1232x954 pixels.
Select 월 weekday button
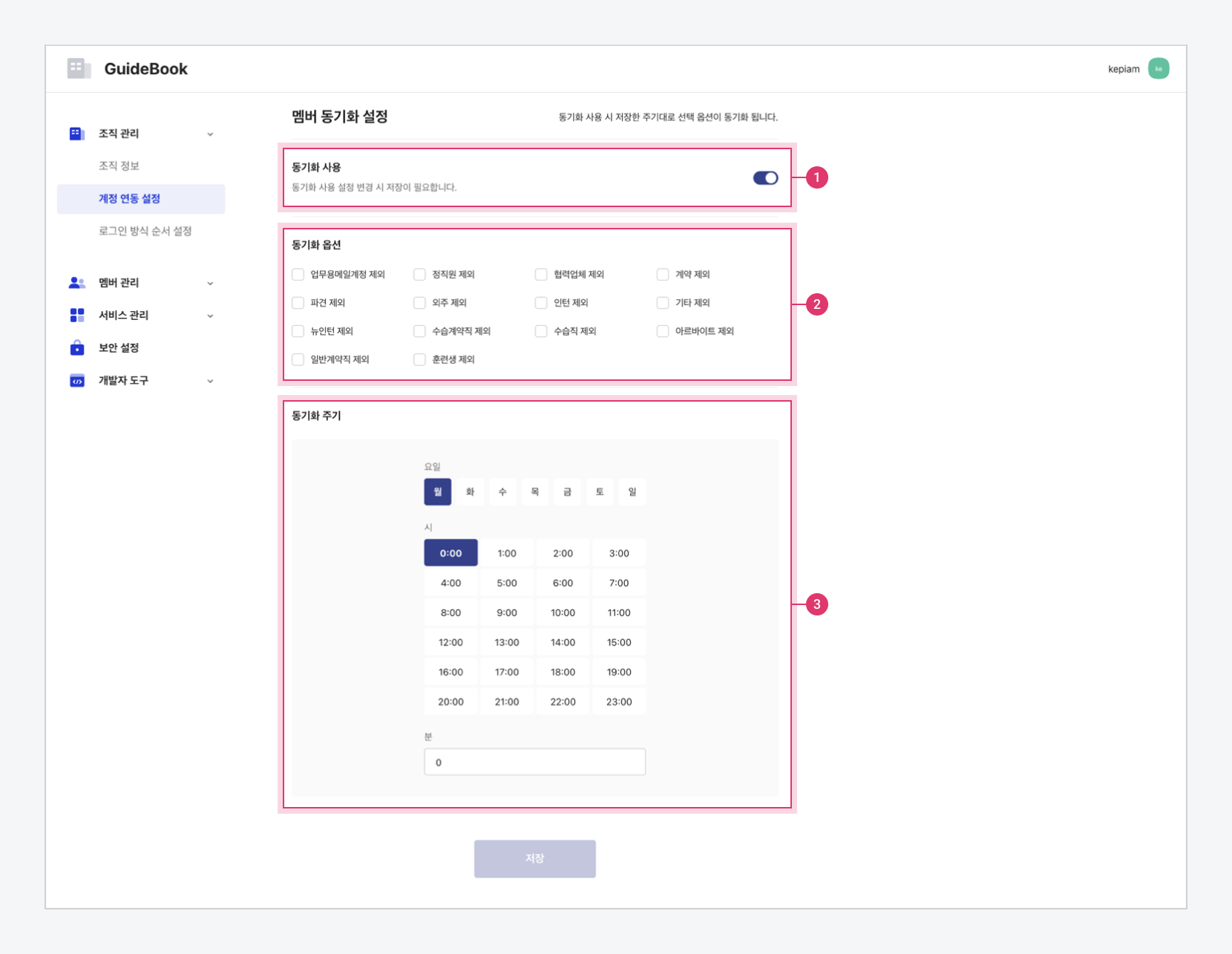(x=438, y=491)
